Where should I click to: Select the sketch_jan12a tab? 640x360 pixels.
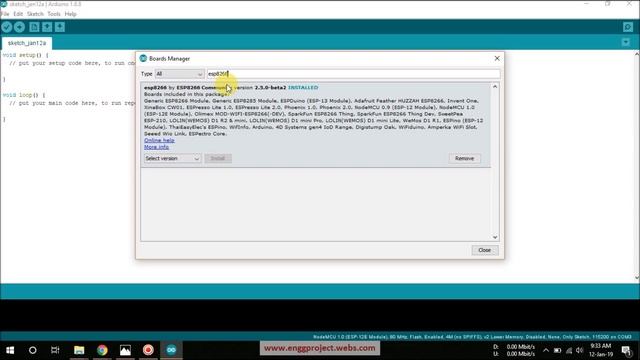point(27,43)
